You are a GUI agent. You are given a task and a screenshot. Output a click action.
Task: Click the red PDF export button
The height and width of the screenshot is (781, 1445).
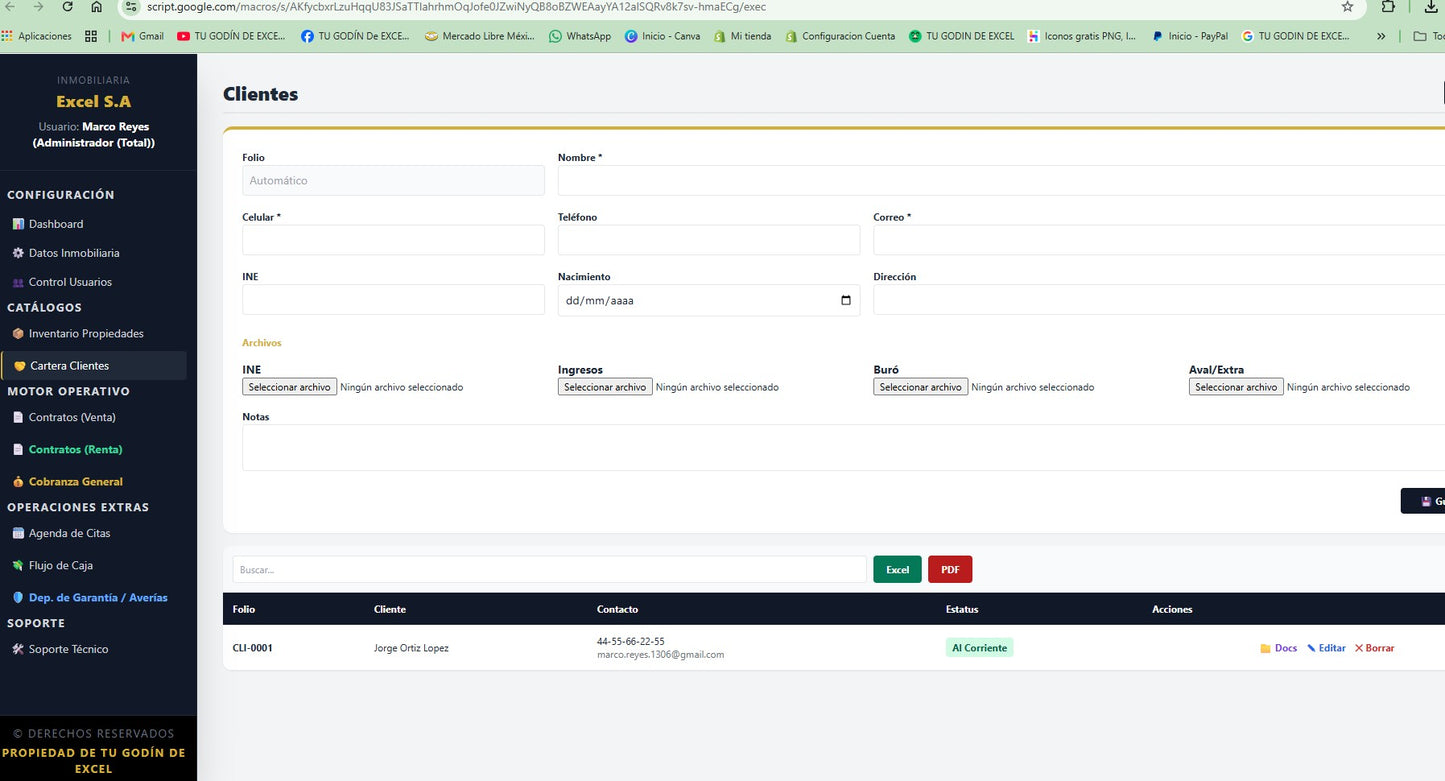point(950,569)
